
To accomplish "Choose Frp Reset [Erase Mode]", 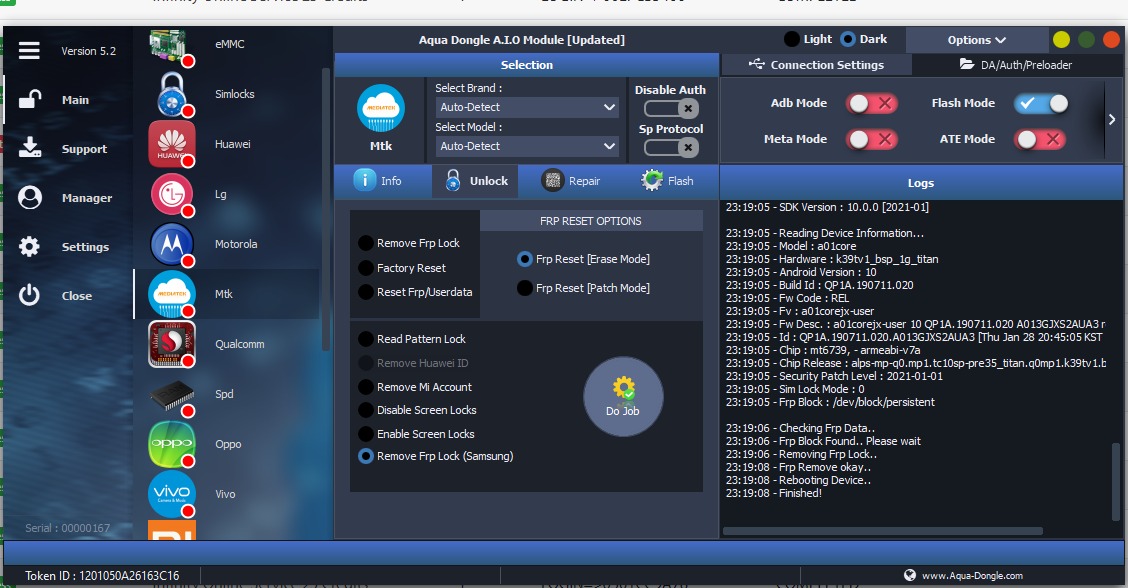I will [524, 259].
